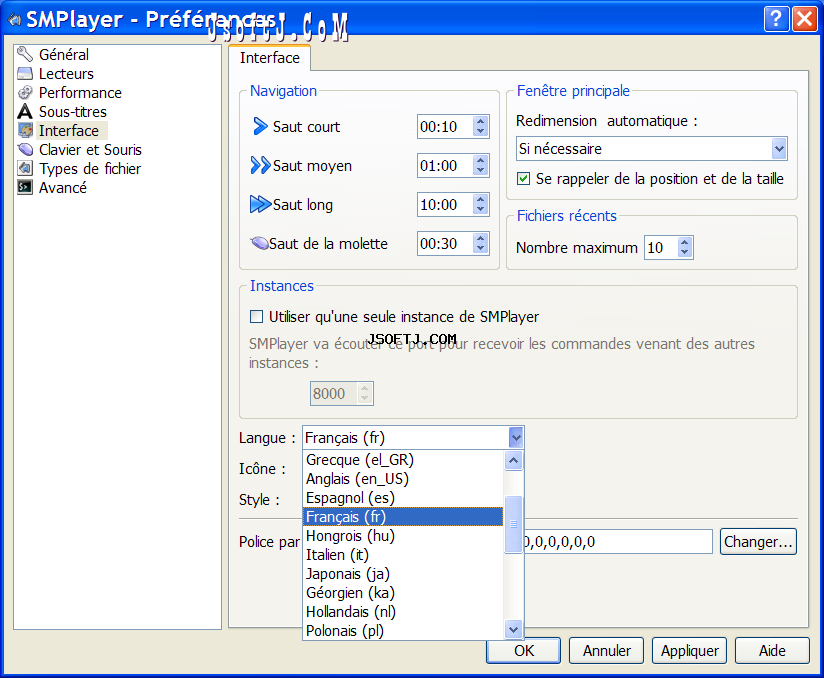The width and height of the screenshot is (824, 678).
Task: Open the Avancé preferences section
Action: tap(63, 187)
